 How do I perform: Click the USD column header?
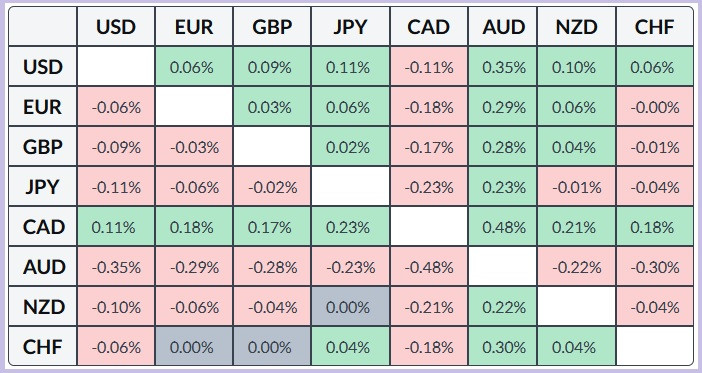tap(116, 26)
